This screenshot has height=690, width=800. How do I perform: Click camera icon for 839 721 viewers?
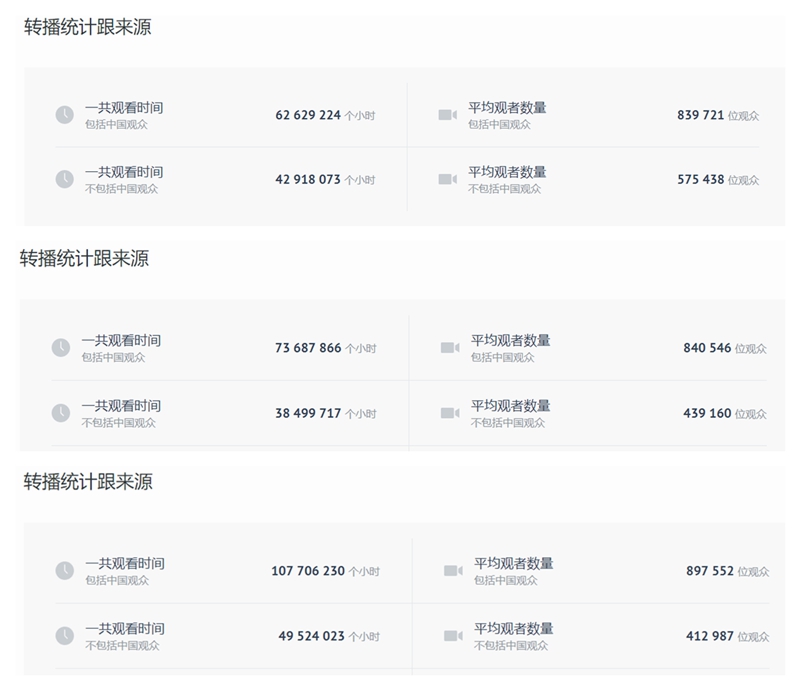[447, 115]
